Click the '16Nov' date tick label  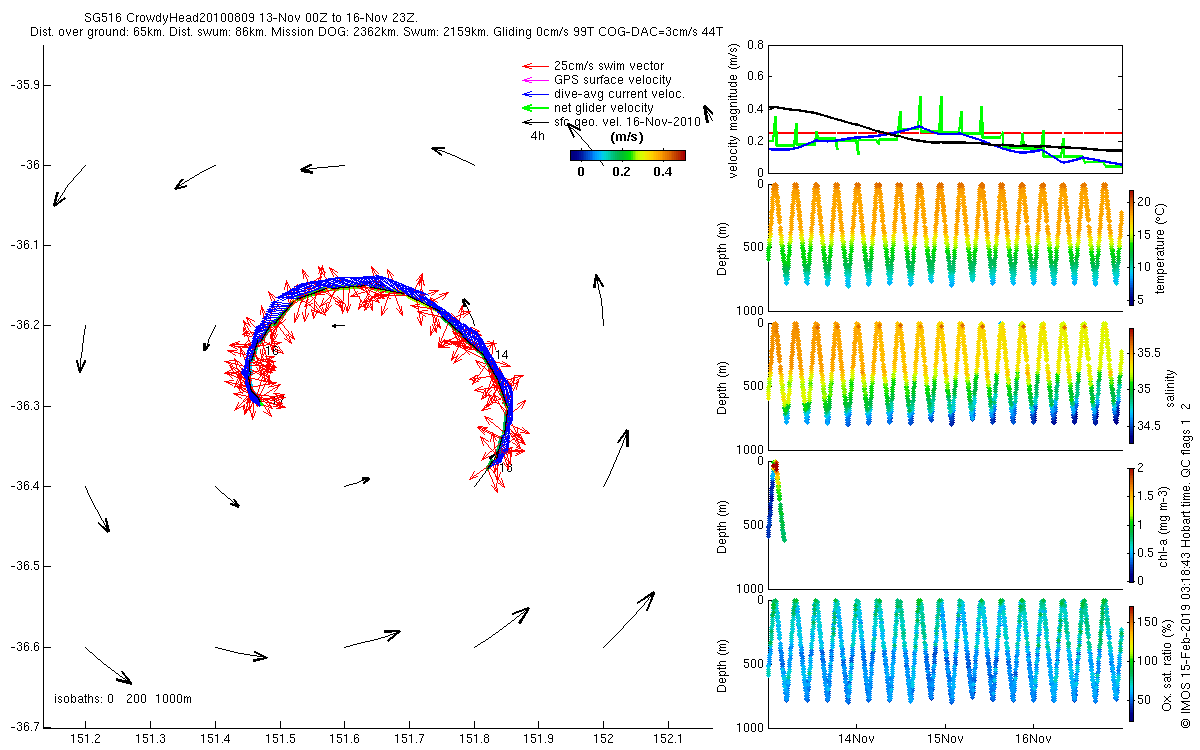[x=1033, y=739]
